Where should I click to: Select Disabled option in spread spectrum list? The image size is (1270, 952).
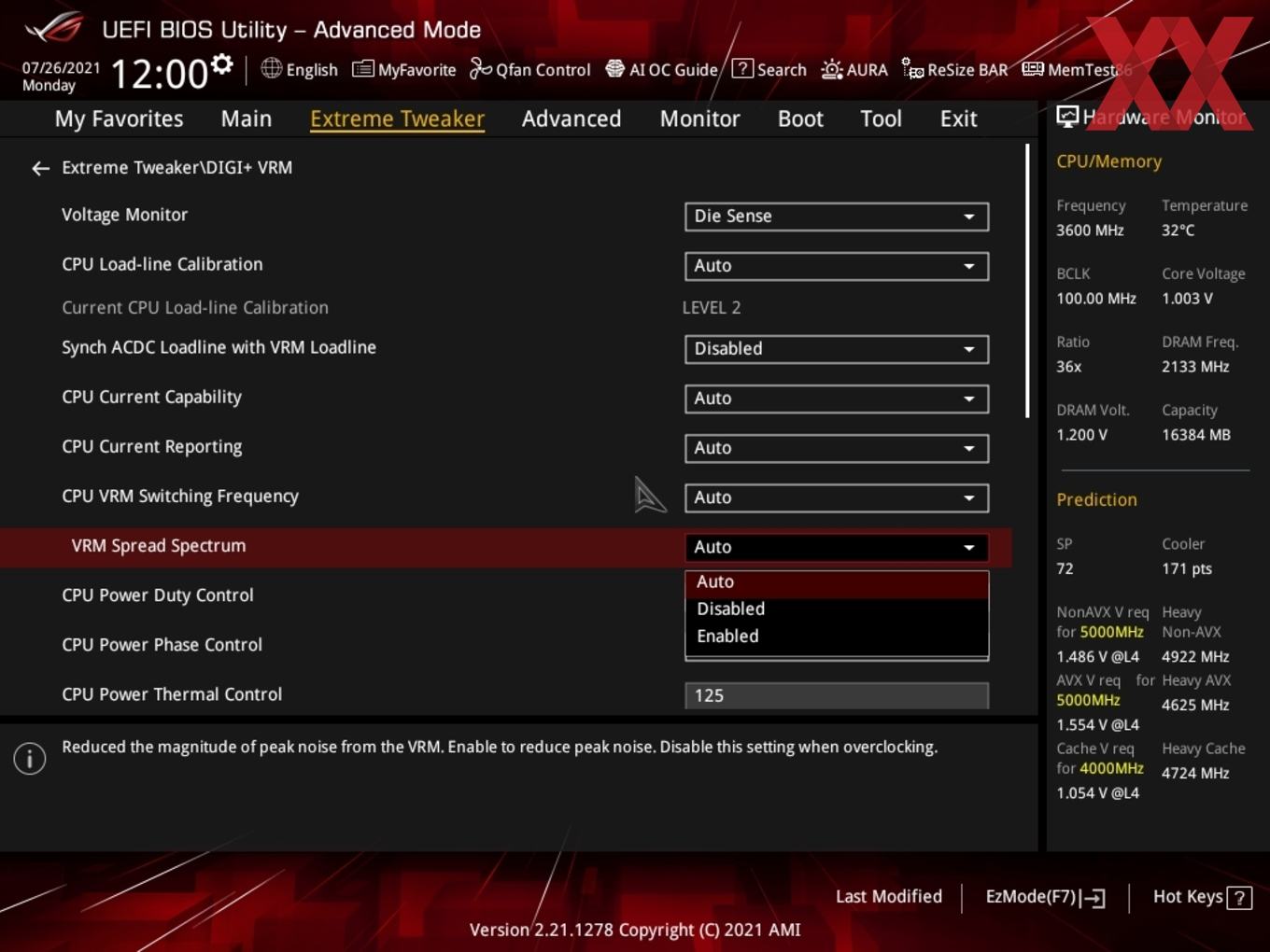pyautogui.click(x=837, y=609)
